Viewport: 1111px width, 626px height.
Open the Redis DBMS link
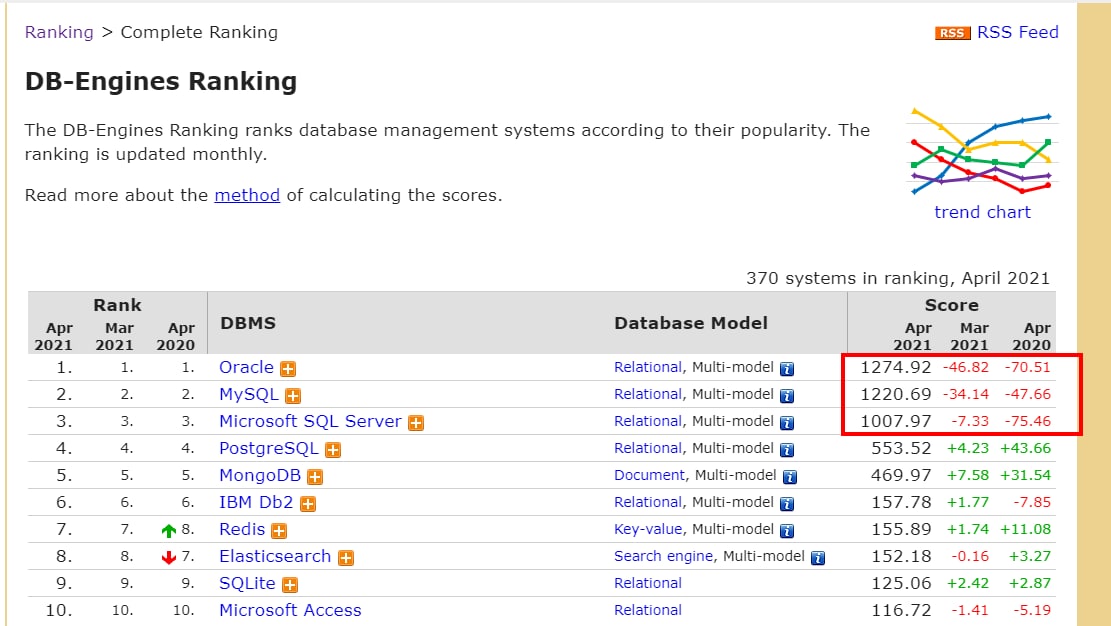242,529
